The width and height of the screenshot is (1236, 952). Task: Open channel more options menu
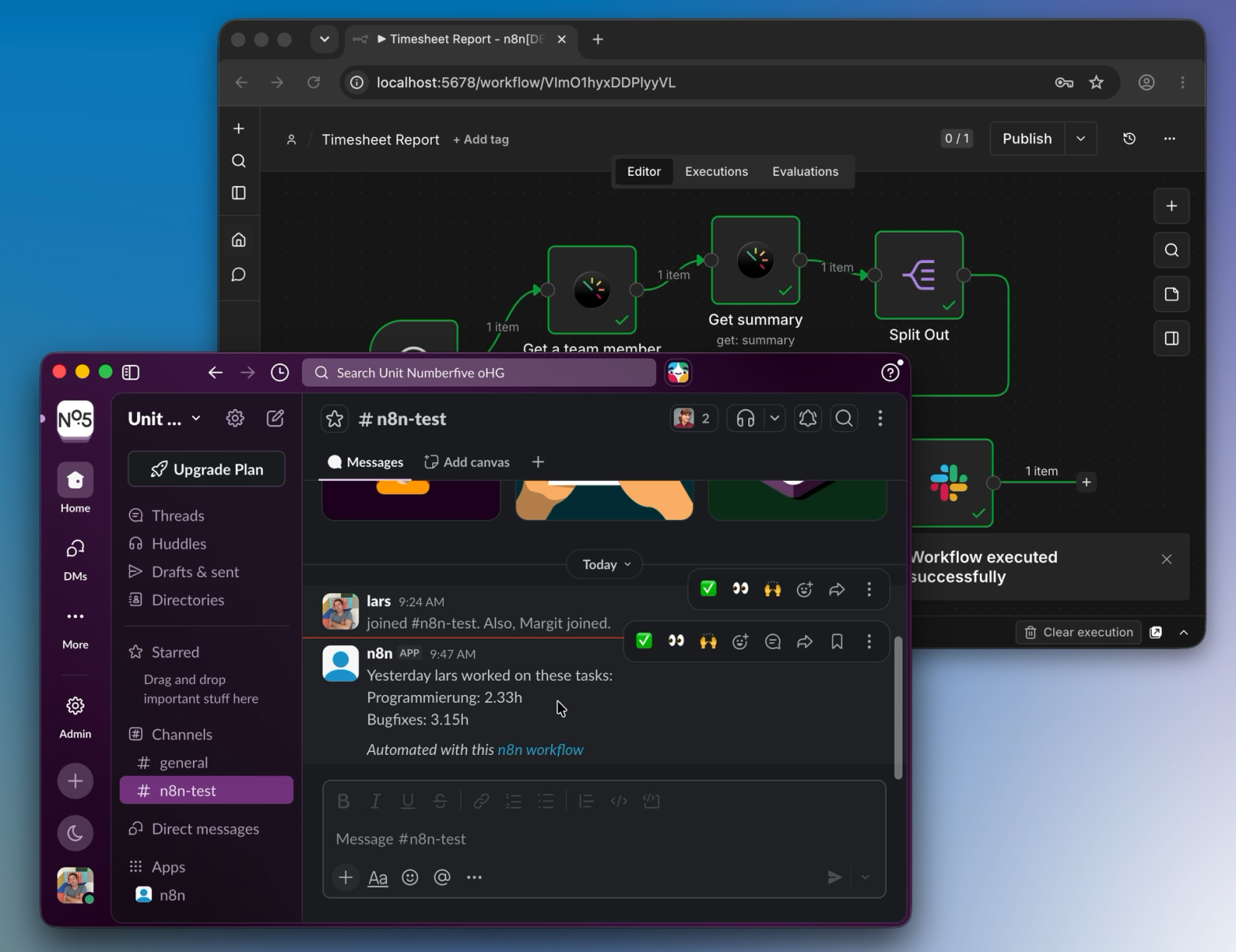pos(880,418)
